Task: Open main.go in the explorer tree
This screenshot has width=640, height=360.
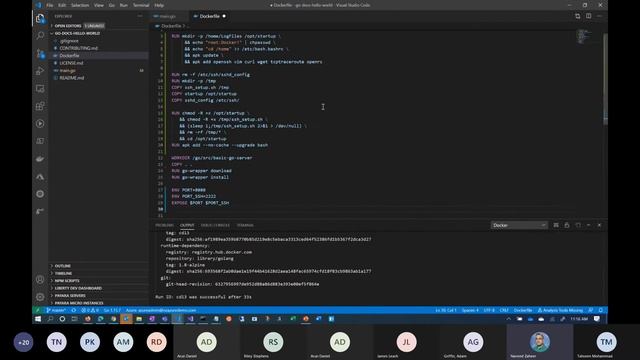Action: pyautogui.click(x=98, y=71)
